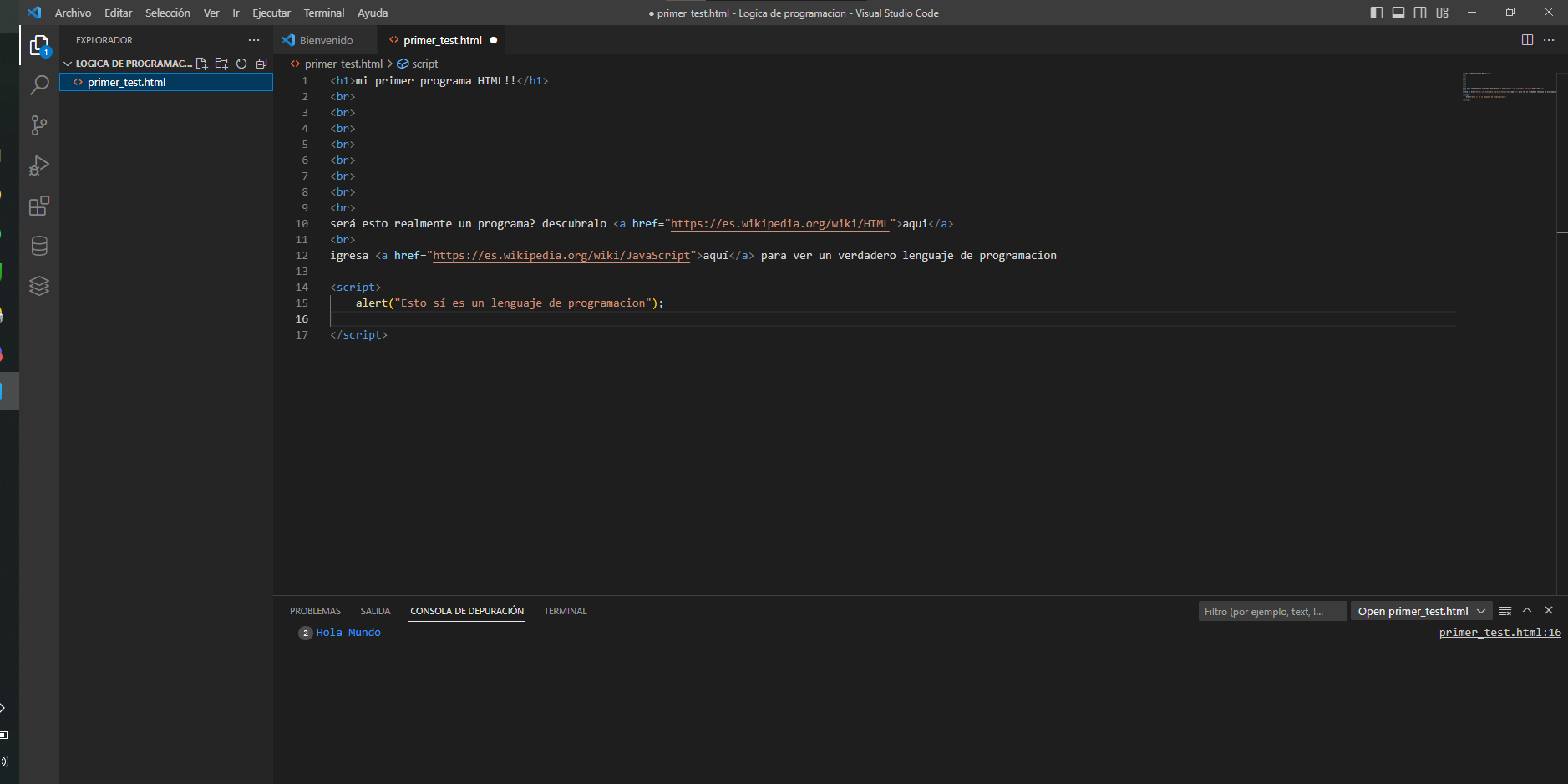Open the Run and Debug view
This screenshot has height=784, width=1568.
coord(39,165)
